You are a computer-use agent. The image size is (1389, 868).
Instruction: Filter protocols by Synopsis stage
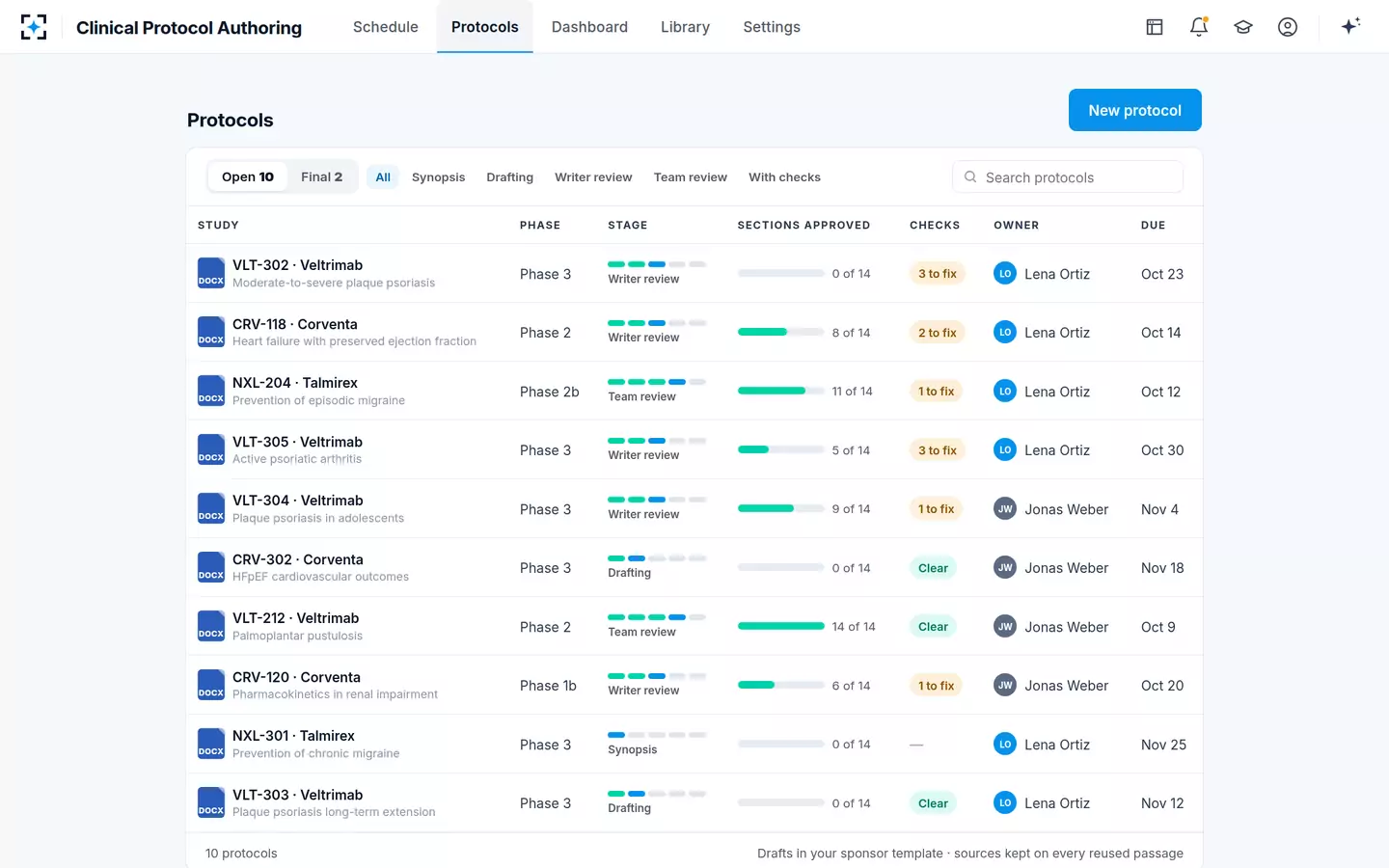tap(438, 176)
